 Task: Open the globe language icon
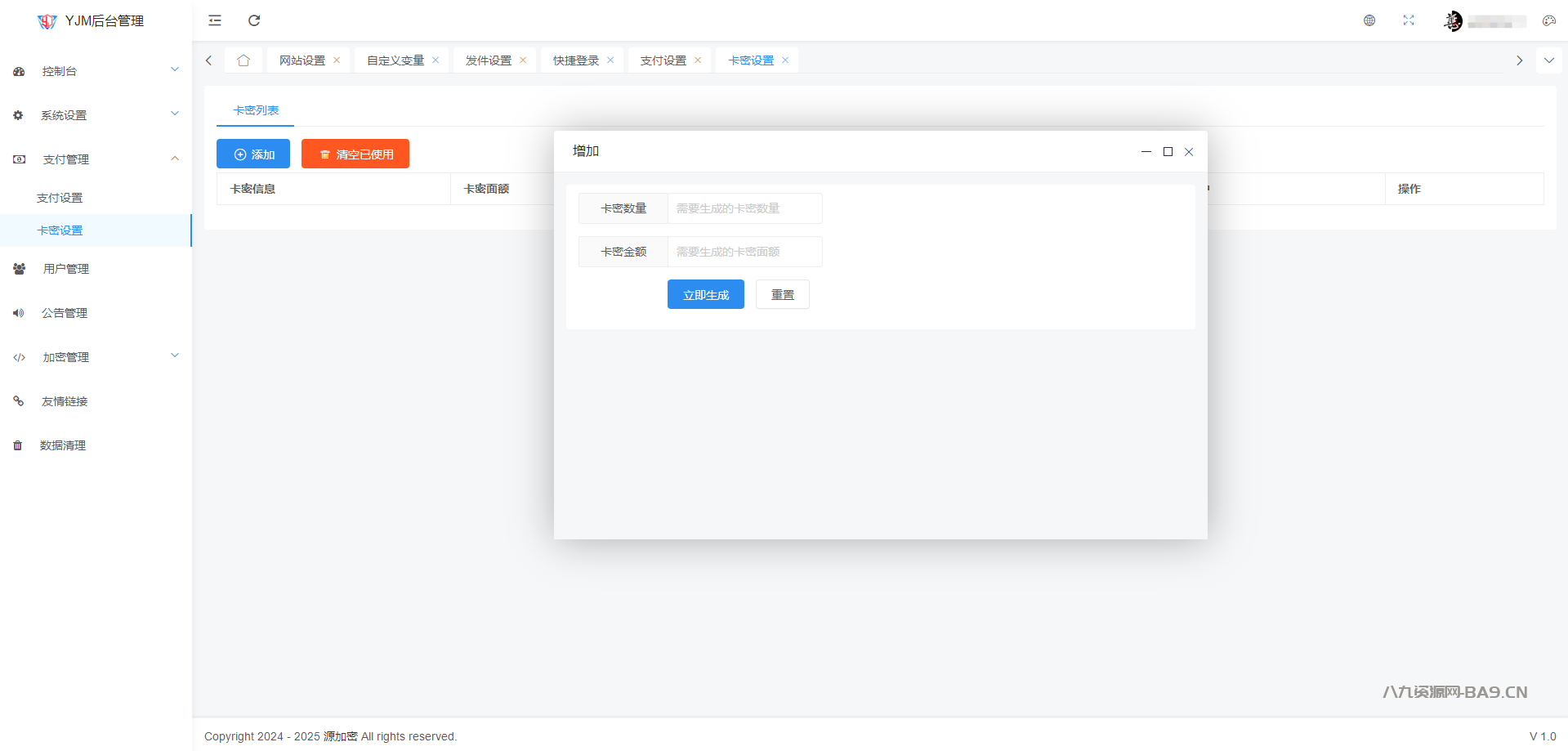[x=1369, y=20]
